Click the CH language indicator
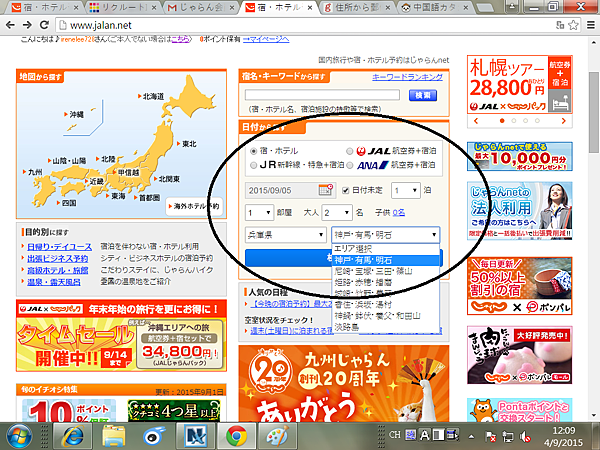 (395, 435)
